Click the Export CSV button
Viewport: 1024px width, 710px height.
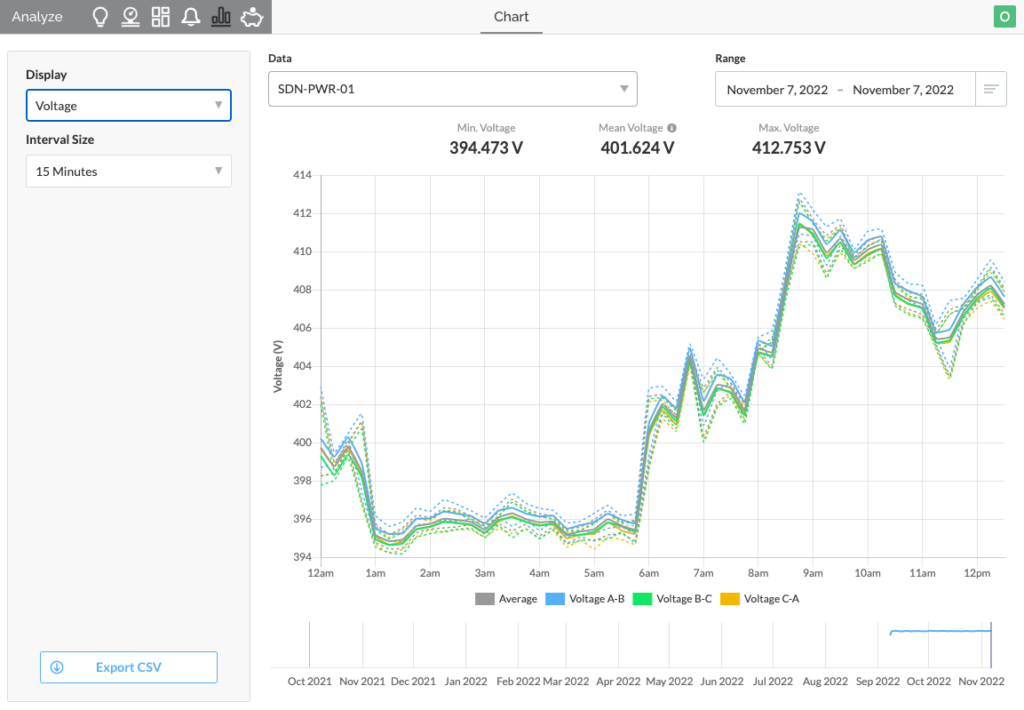[129, 667]
